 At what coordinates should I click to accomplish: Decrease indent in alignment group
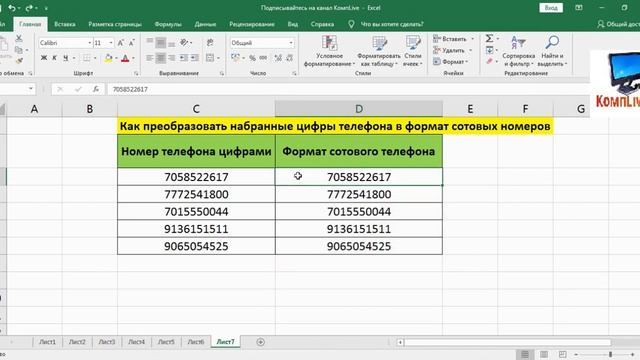tap(184, 58)
